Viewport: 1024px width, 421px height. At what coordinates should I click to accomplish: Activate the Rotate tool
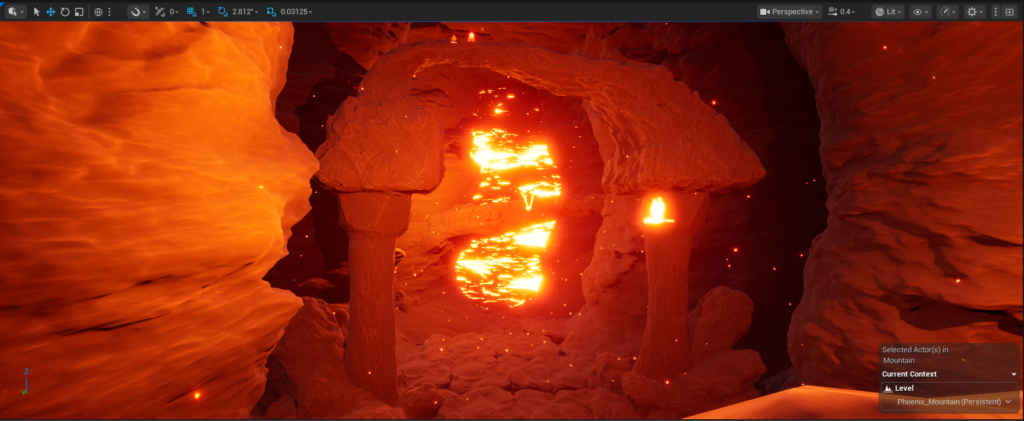click(x=64, y=12)
